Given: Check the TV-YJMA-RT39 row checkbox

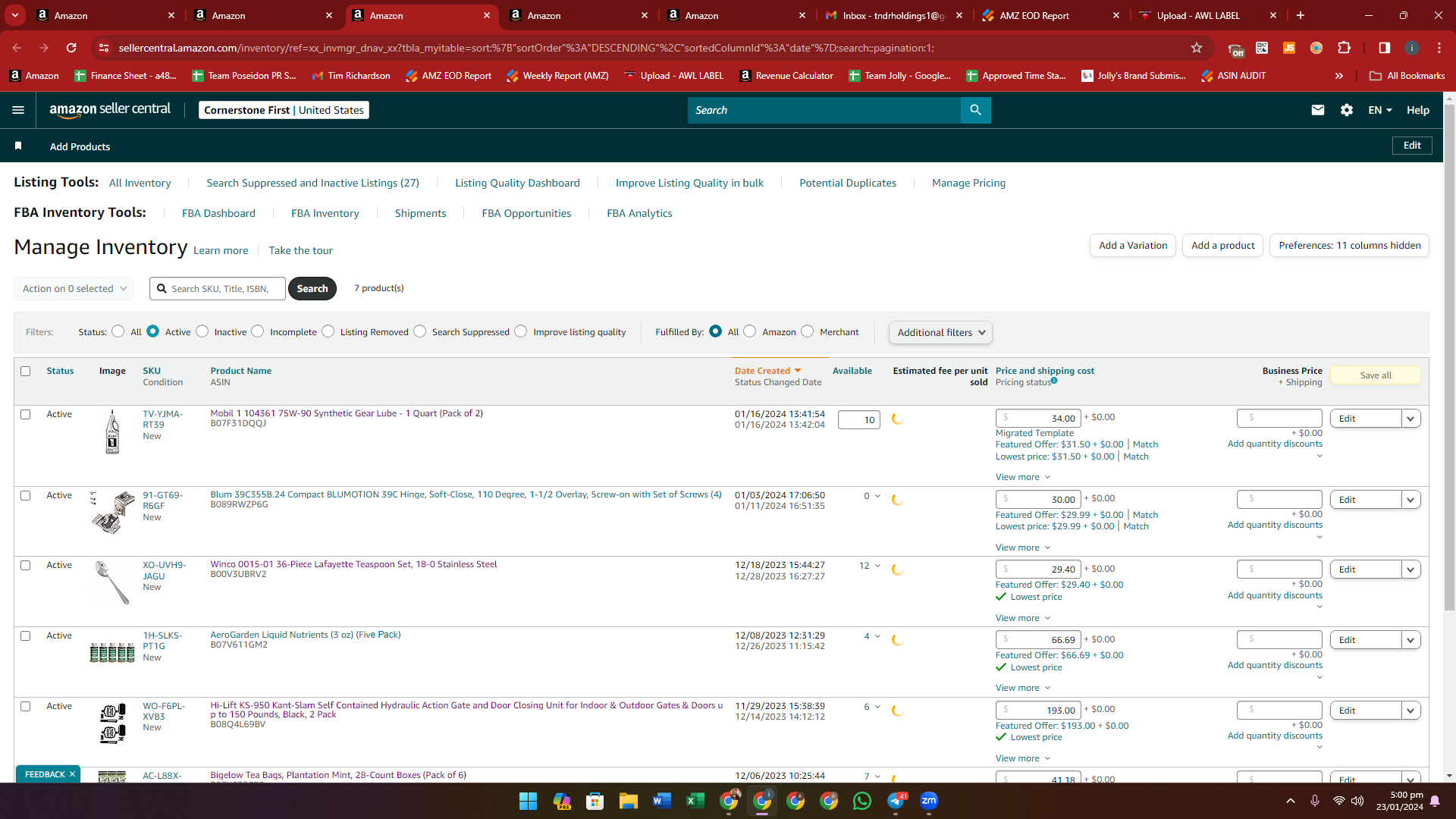Looking at the screenshot, I should (x=26, y=414).
